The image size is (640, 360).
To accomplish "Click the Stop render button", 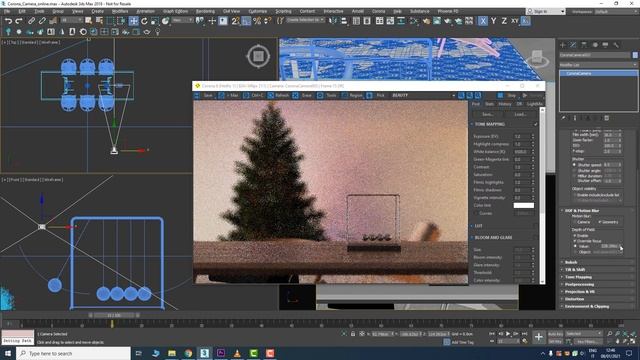I will 507,95.
